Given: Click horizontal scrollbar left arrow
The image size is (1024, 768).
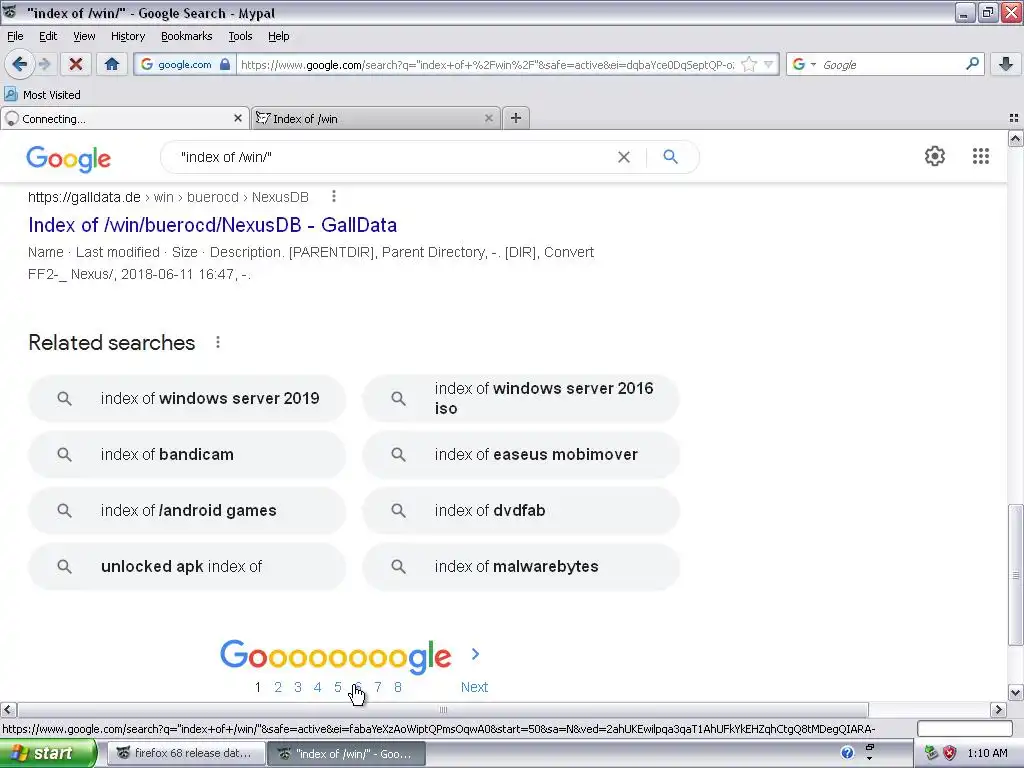Looking at the screenshot, I should coord(8,709).
